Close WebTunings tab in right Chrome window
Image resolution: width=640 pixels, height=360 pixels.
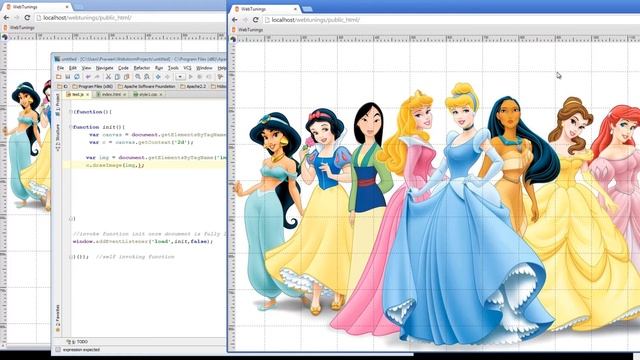296,9
